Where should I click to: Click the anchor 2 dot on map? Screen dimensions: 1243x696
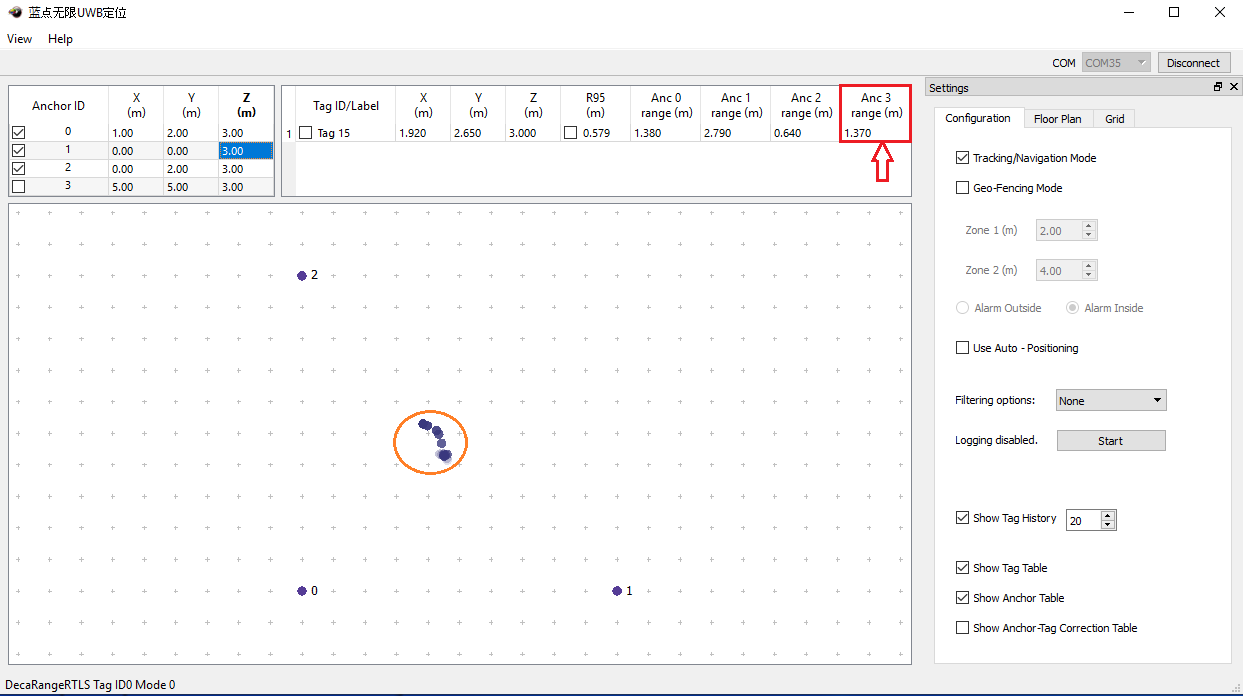(302, 276)
